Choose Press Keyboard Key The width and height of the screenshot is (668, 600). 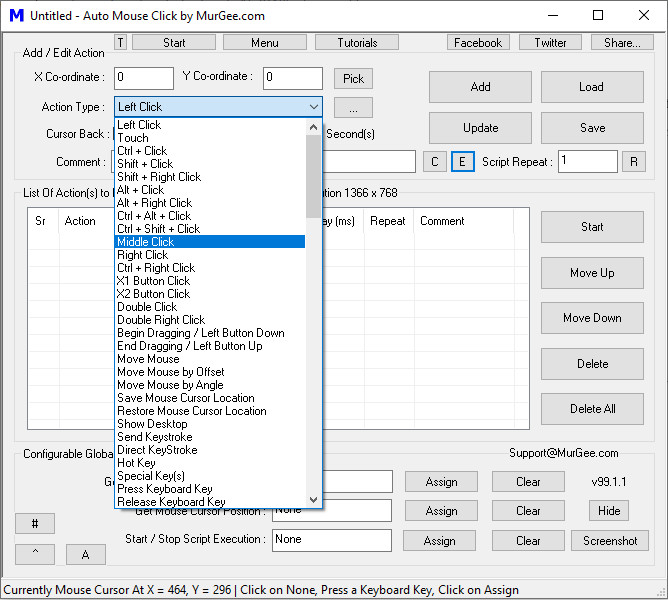point(210,489)
